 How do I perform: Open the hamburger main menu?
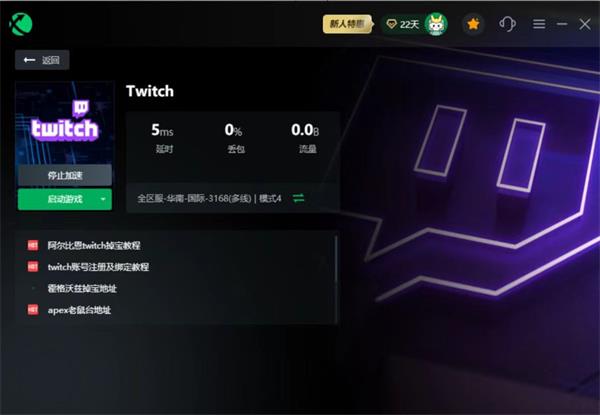(x=539, y=24)
